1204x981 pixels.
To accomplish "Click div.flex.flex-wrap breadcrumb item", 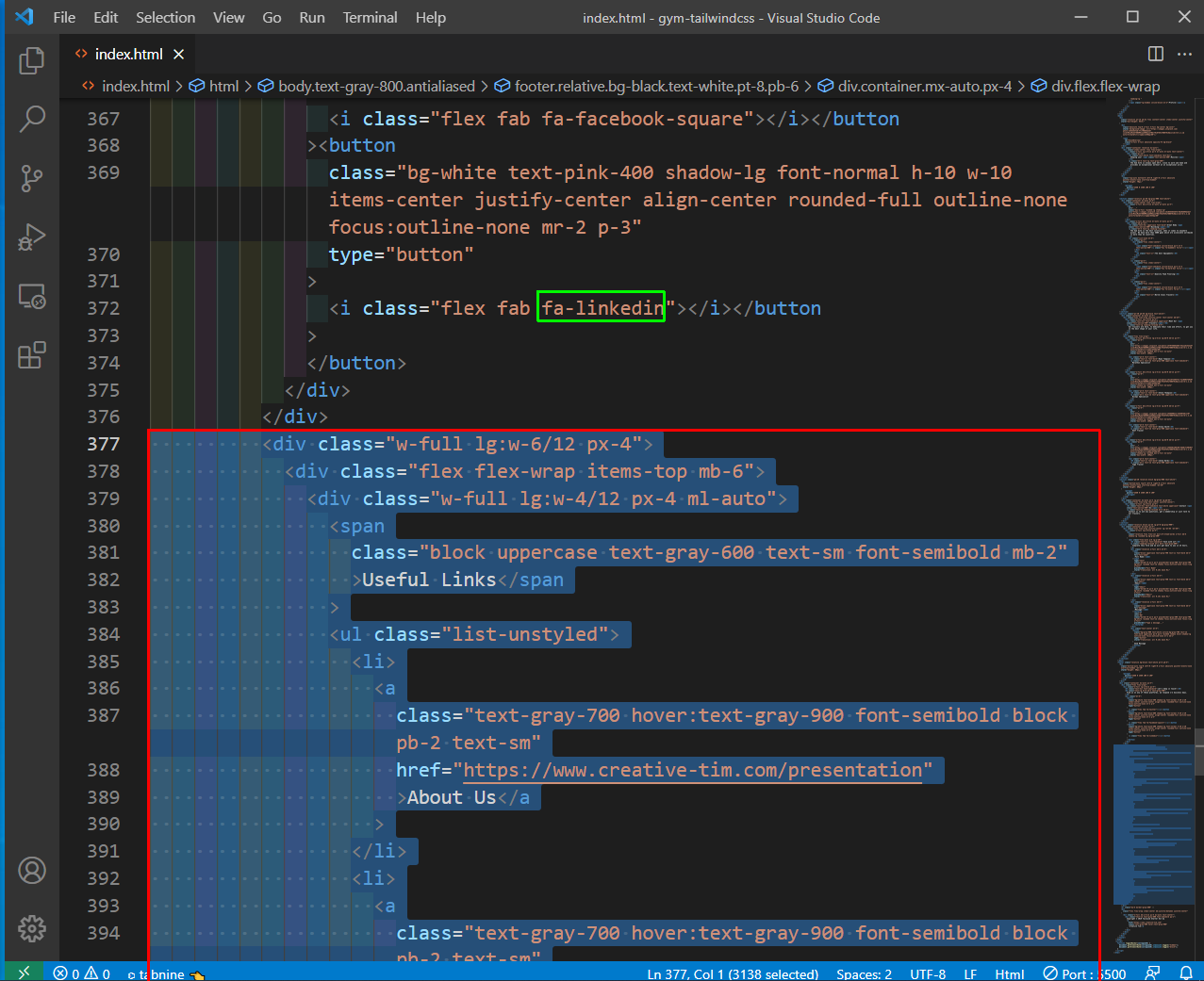I will [1105, 86].
